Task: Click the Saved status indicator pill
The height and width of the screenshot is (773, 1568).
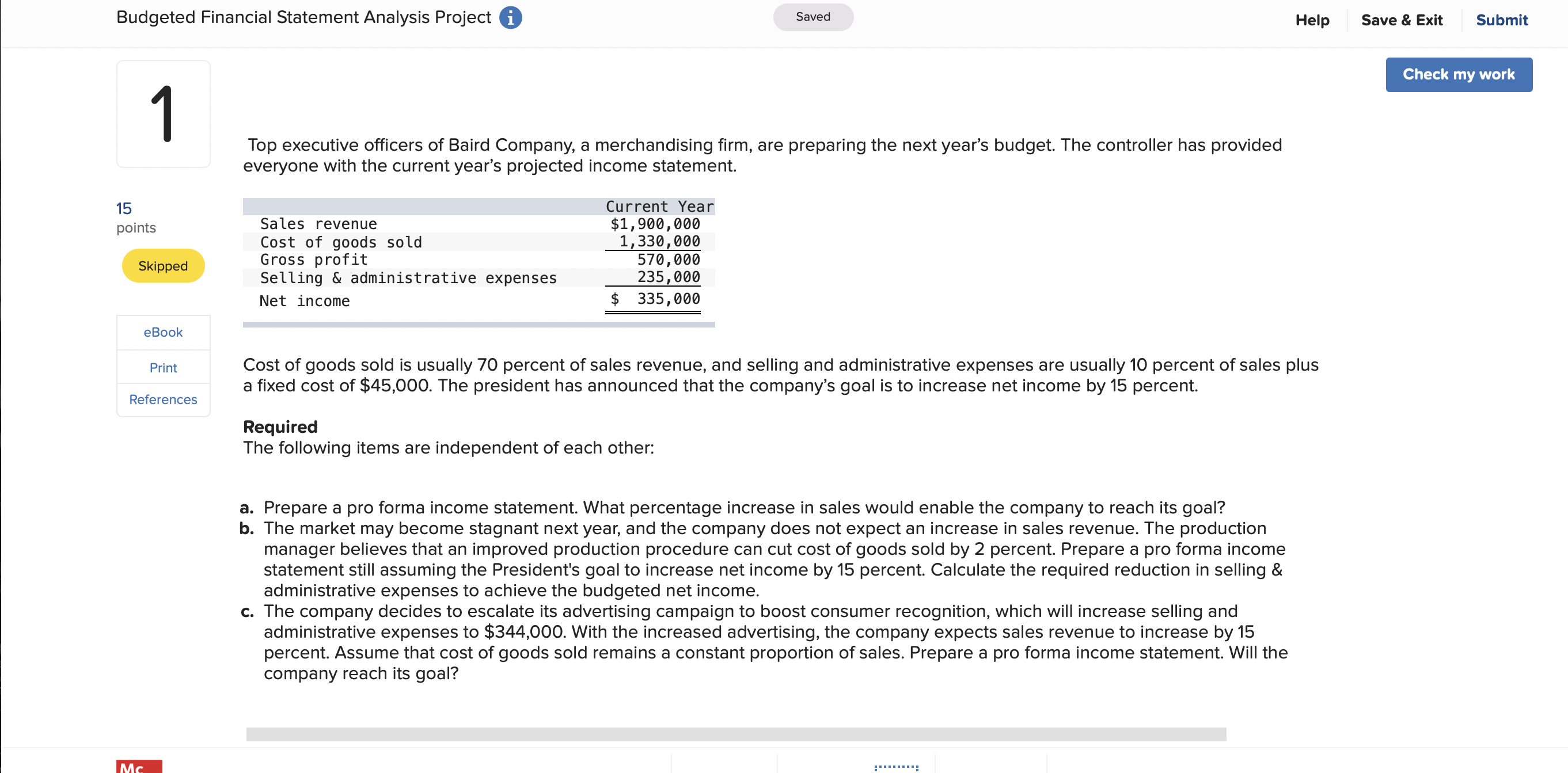Action: [813, 17]
